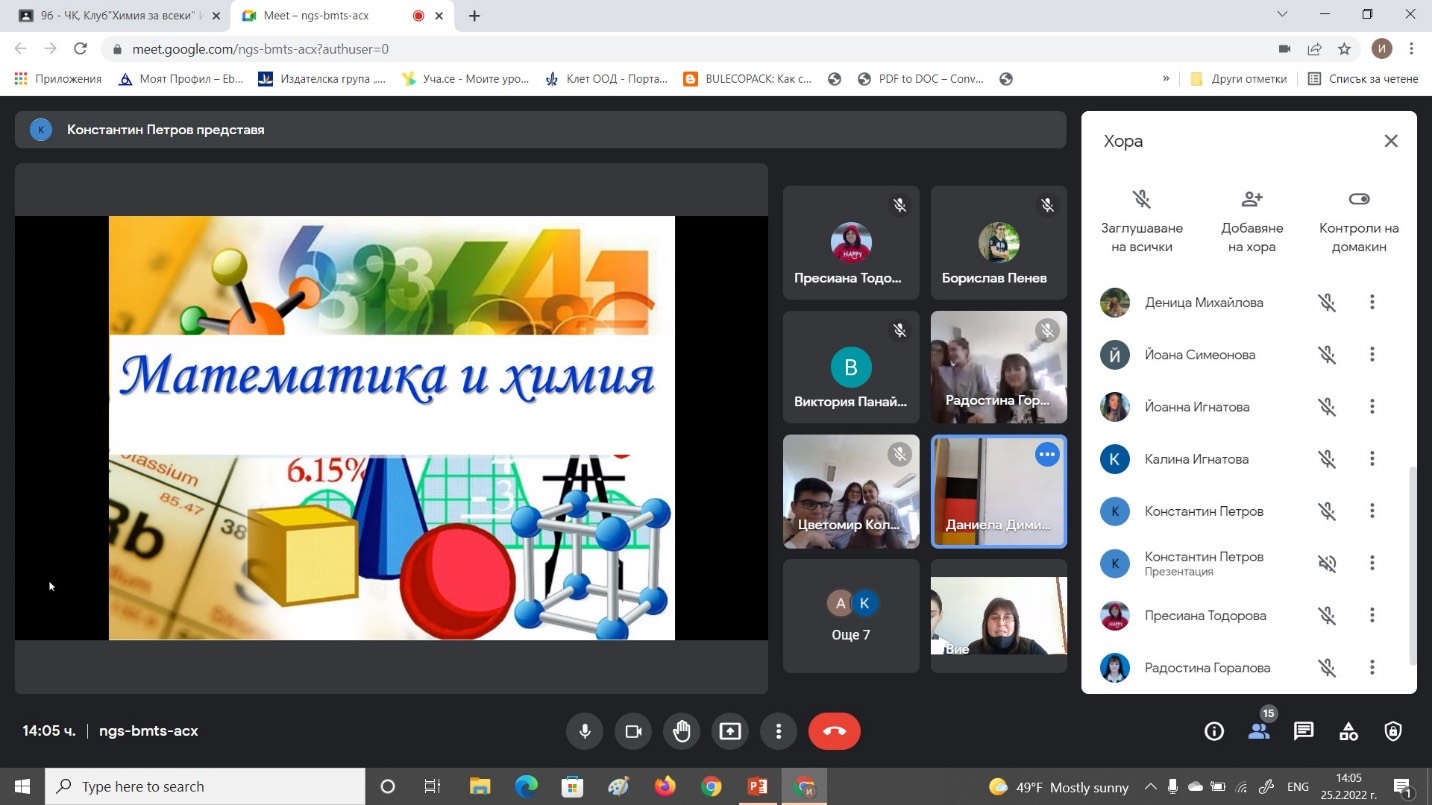Click the present screen button
The width and height of the screenshot is (1432, 805).
[730, 731]
